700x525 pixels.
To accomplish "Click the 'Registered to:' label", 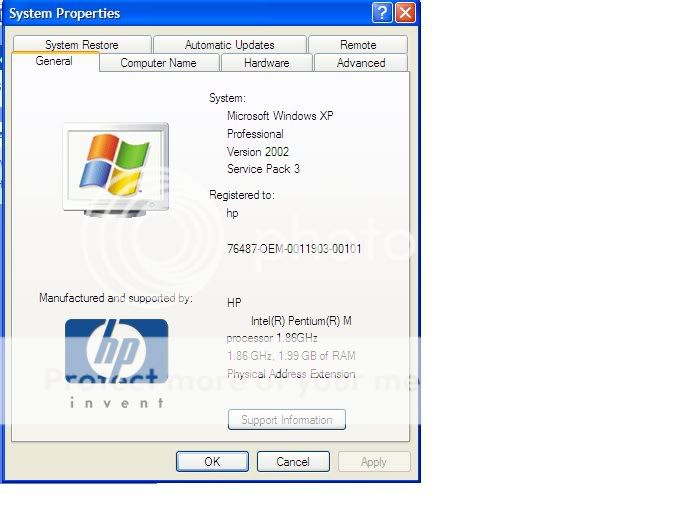I will (x=242, y=195).
